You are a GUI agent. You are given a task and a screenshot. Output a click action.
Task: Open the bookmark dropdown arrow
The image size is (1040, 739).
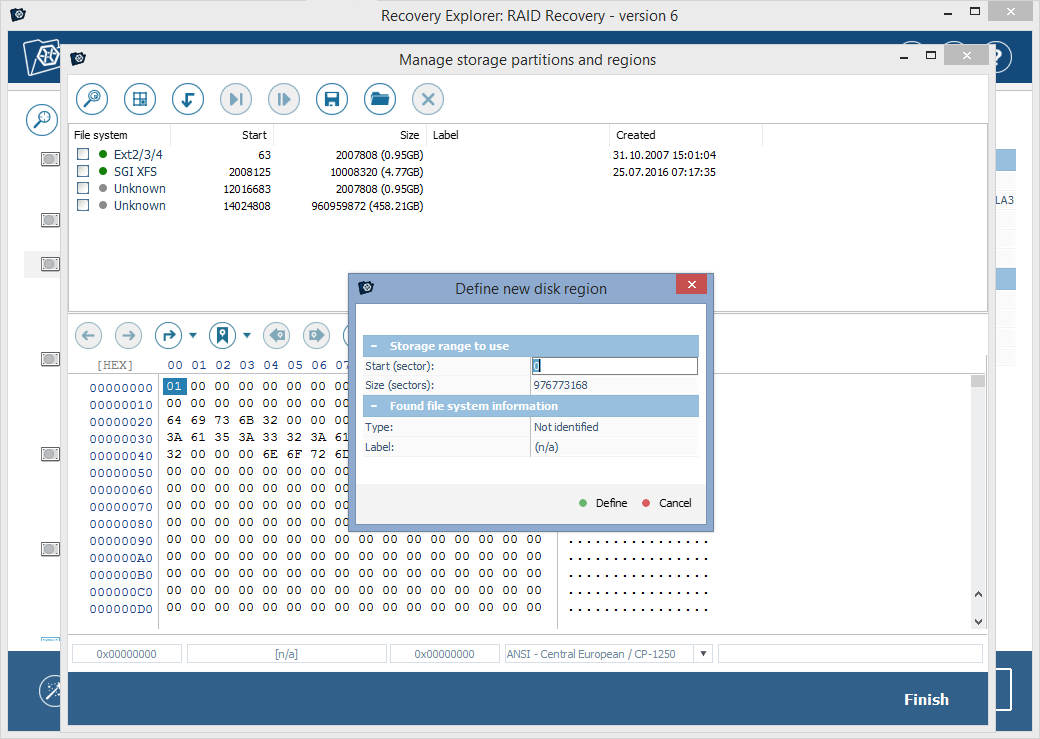[247, 336]
